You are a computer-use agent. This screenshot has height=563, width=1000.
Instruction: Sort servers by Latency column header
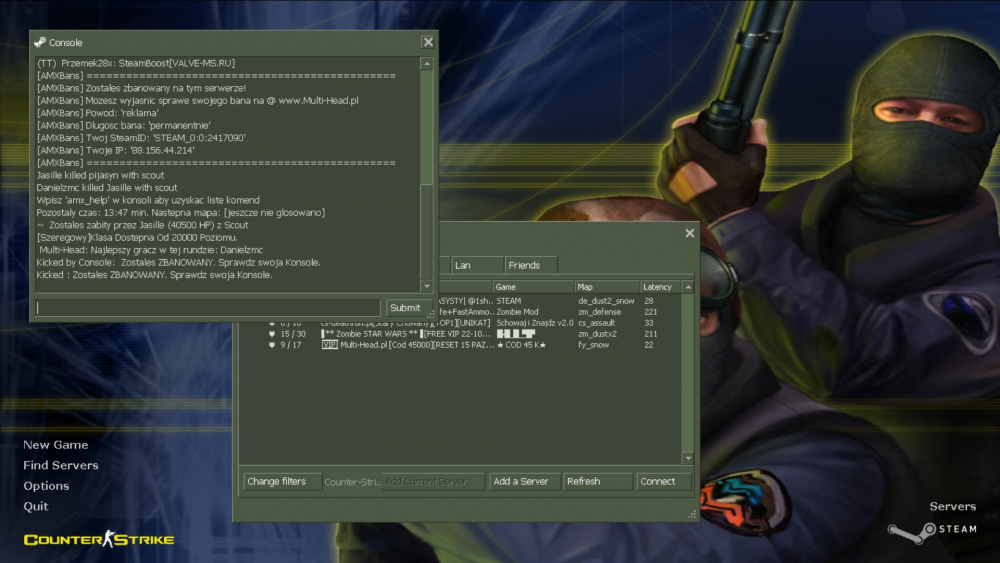pyautogui.click(x=658, y=287)
